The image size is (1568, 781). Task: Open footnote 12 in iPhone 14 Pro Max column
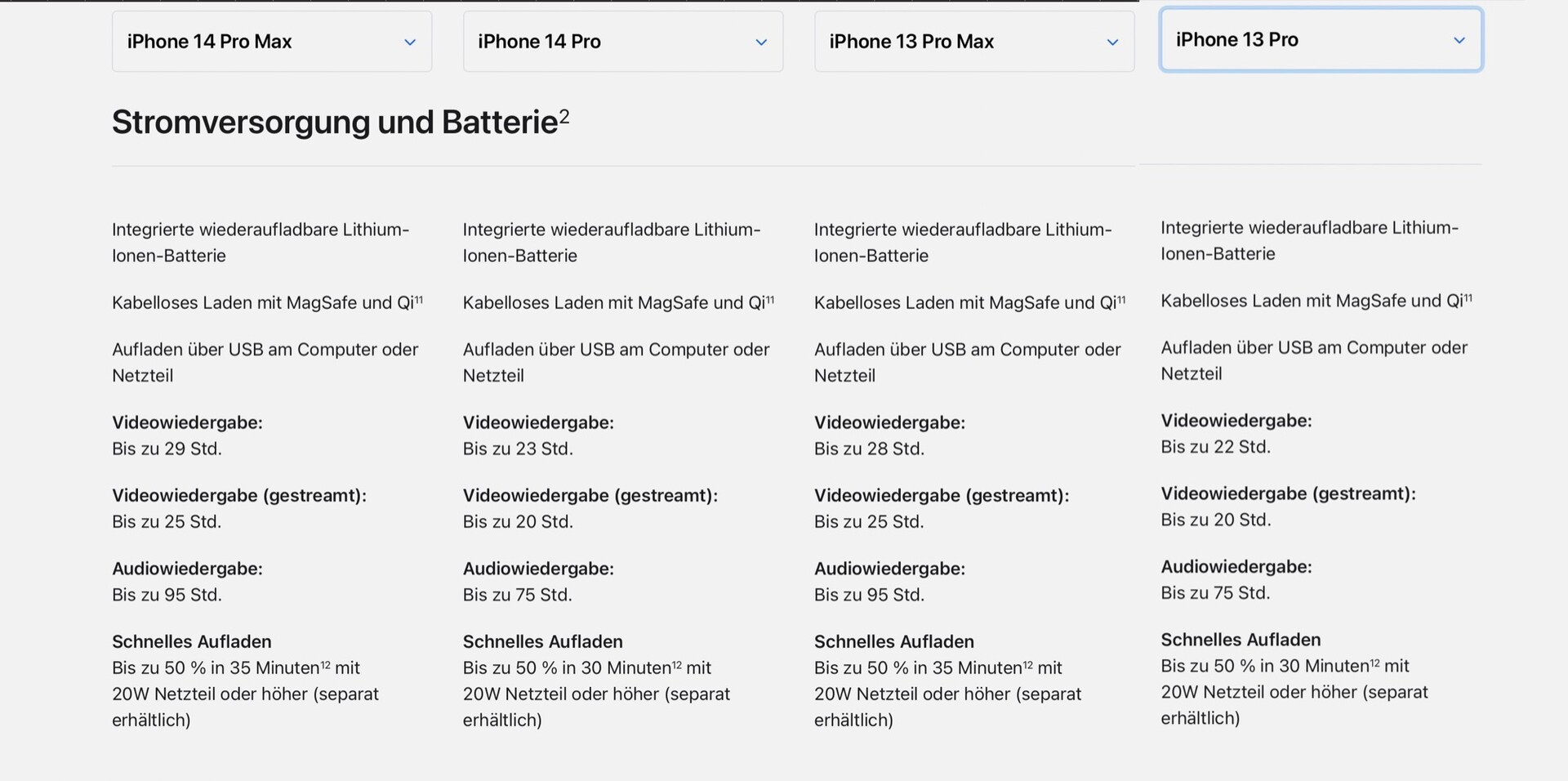(x=326, y=664)
